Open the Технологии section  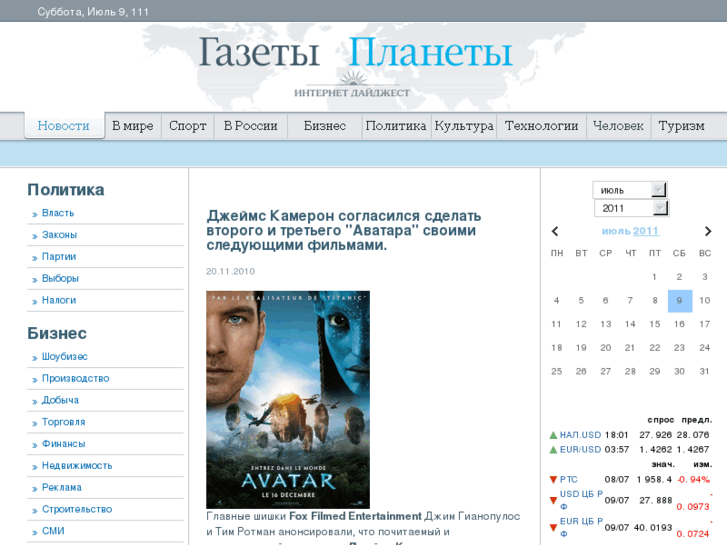541,126
